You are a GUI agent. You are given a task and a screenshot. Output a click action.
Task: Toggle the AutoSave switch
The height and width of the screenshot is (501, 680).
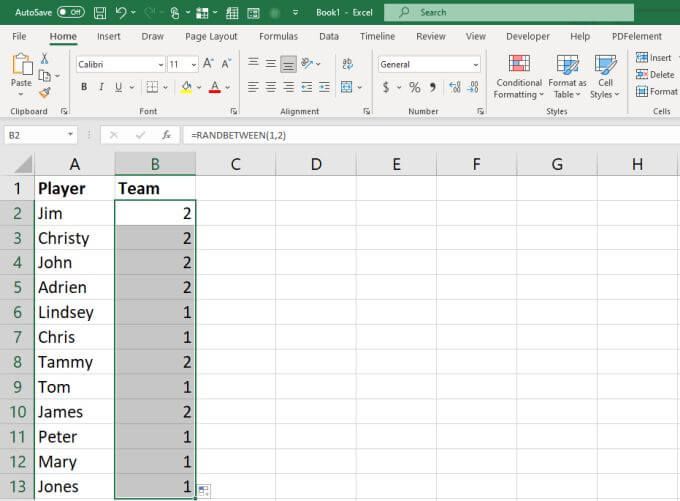tap(70, 13)
